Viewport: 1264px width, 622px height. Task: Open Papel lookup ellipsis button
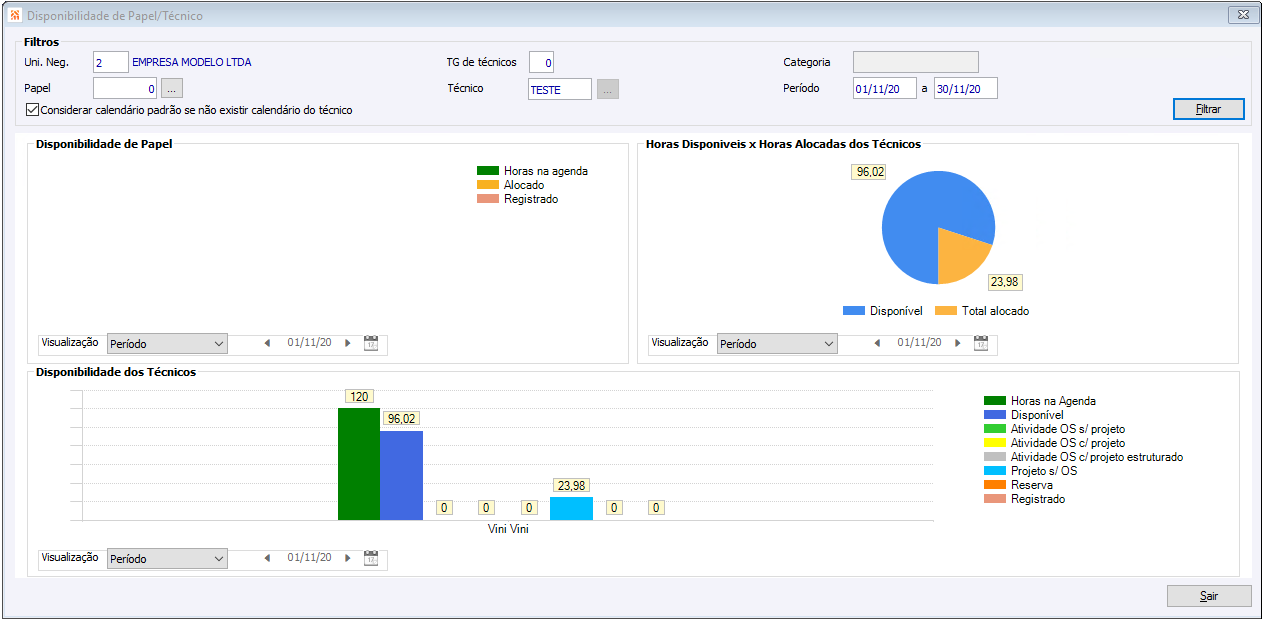(172, 89)
